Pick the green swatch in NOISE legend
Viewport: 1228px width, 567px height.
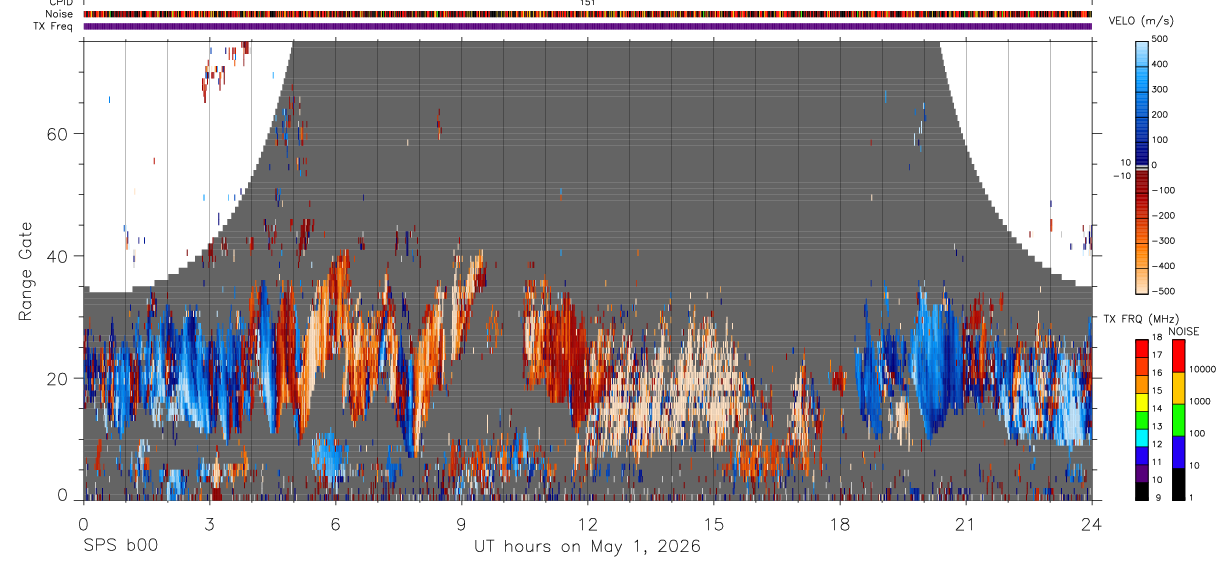(1179, 420)
